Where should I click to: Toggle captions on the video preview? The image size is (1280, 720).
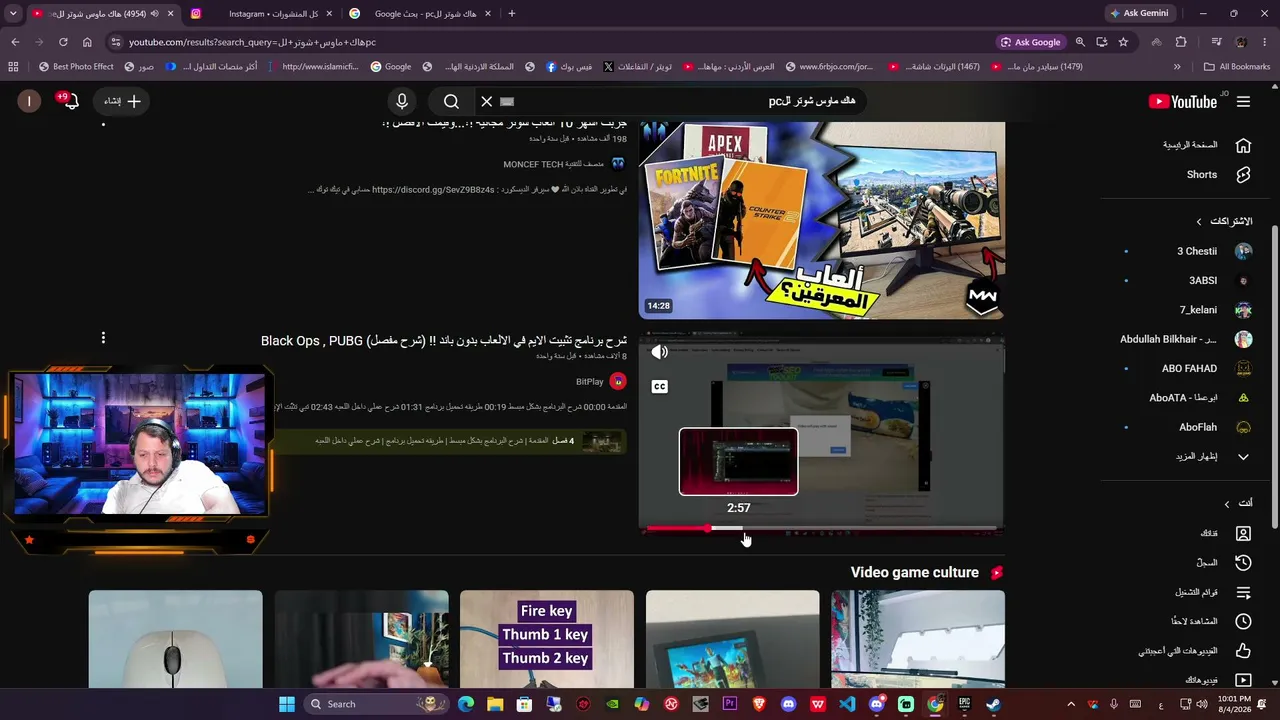coord(660,387)
